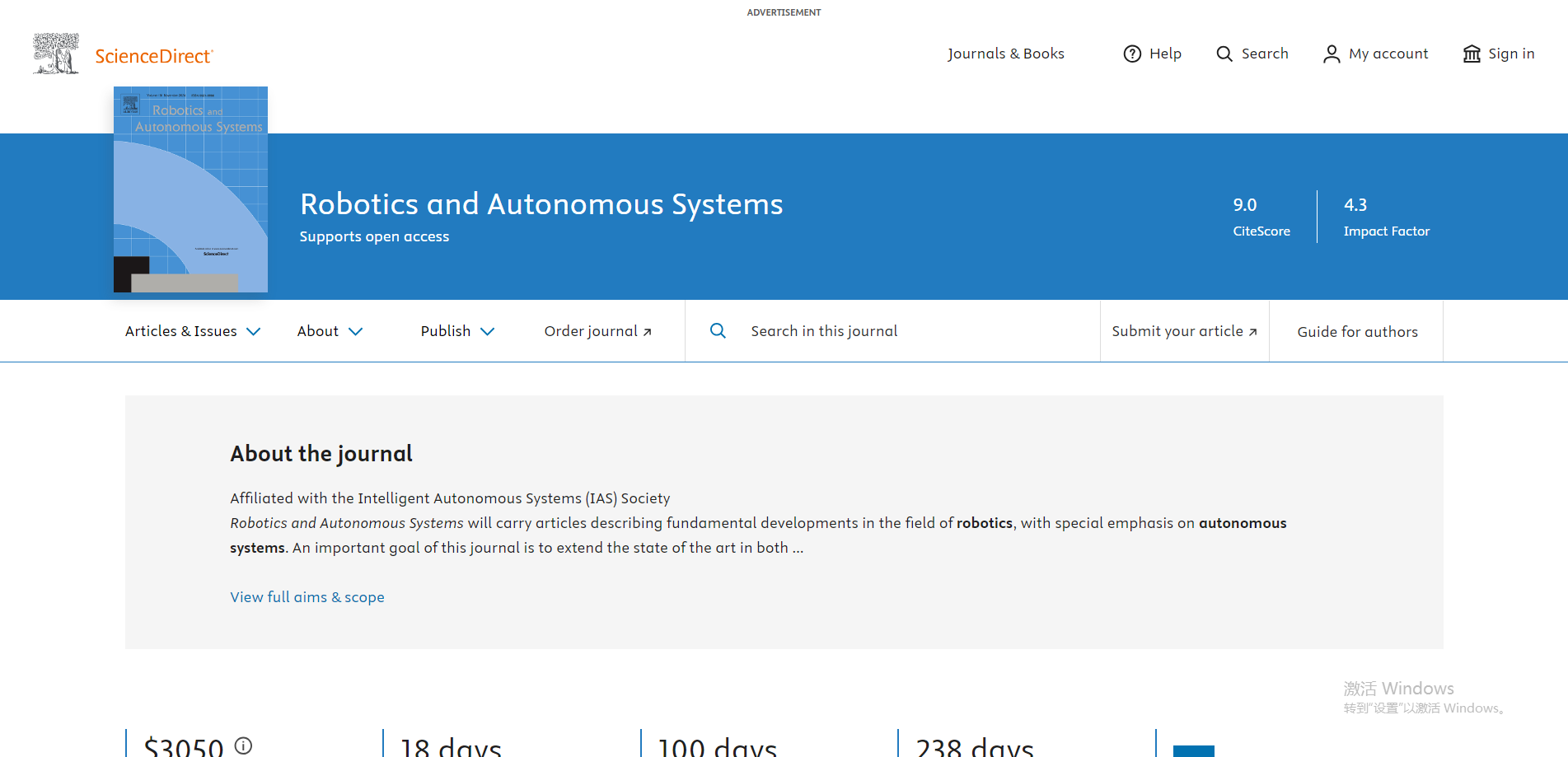Open the Robotics and Autonomous Systems cover thumbnail
This screenshot has height=757, width=1568.
click(x=190, y=189)
